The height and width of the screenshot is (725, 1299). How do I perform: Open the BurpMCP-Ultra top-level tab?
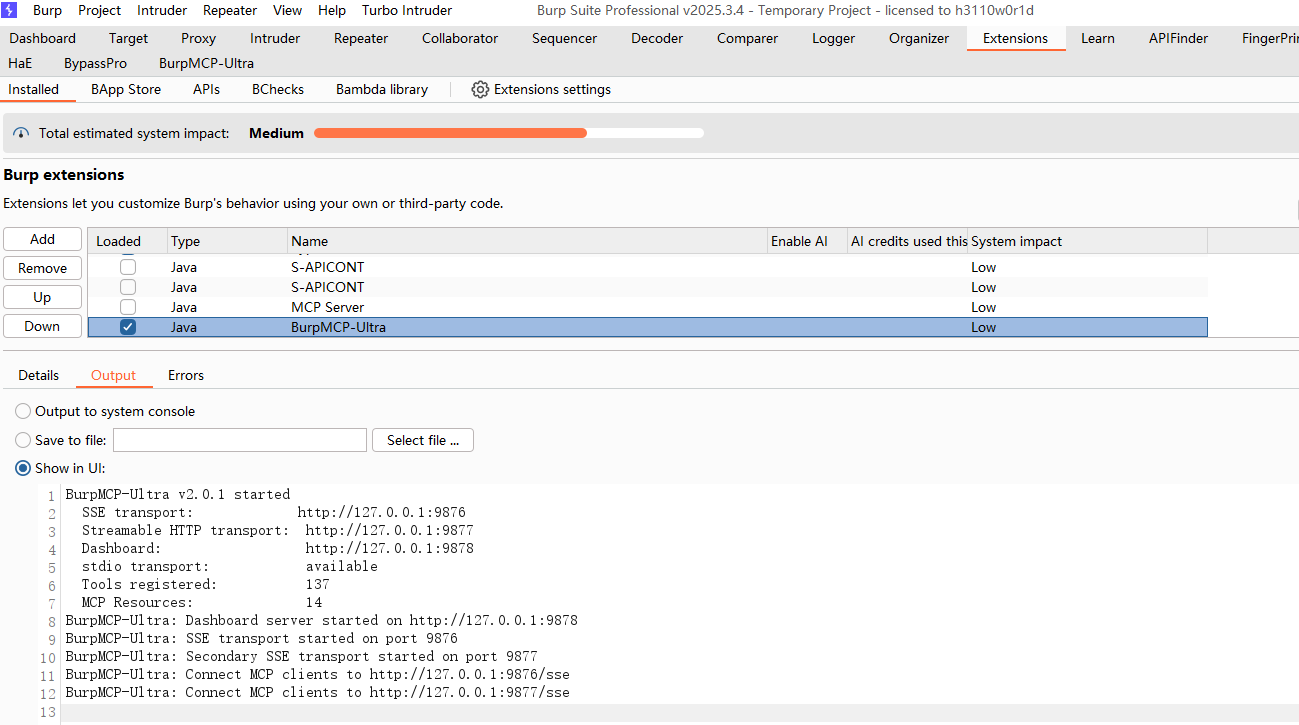tap(206, 63)
